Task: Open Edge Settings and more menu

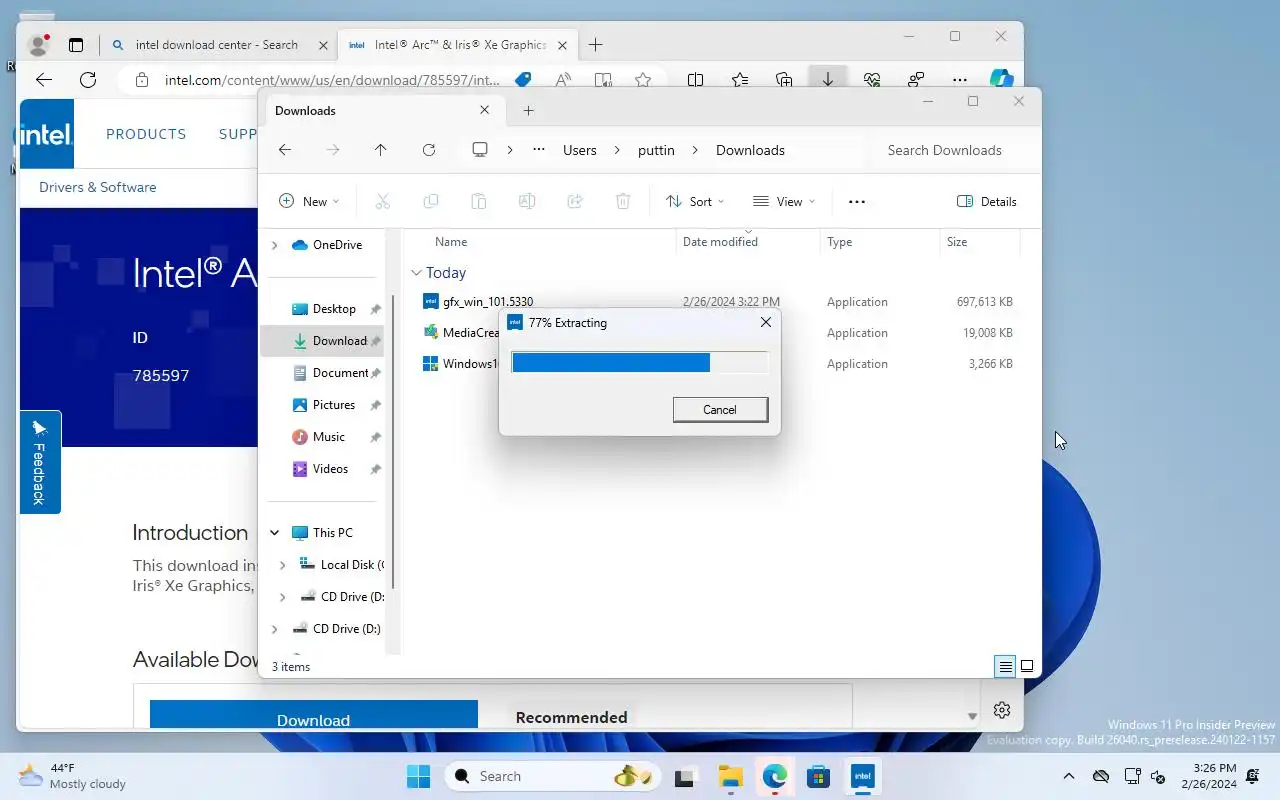Action: click(960, 80)
